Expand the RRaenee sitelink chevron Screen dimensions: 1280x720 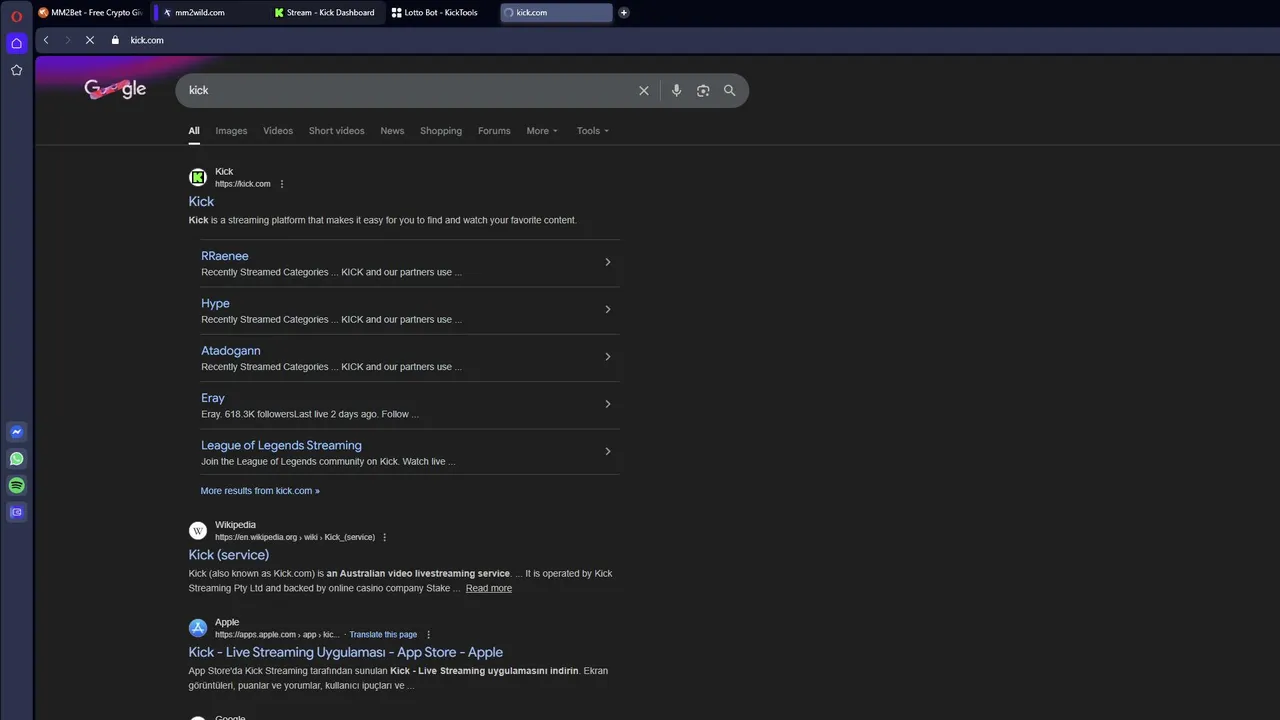click(607, 262)
